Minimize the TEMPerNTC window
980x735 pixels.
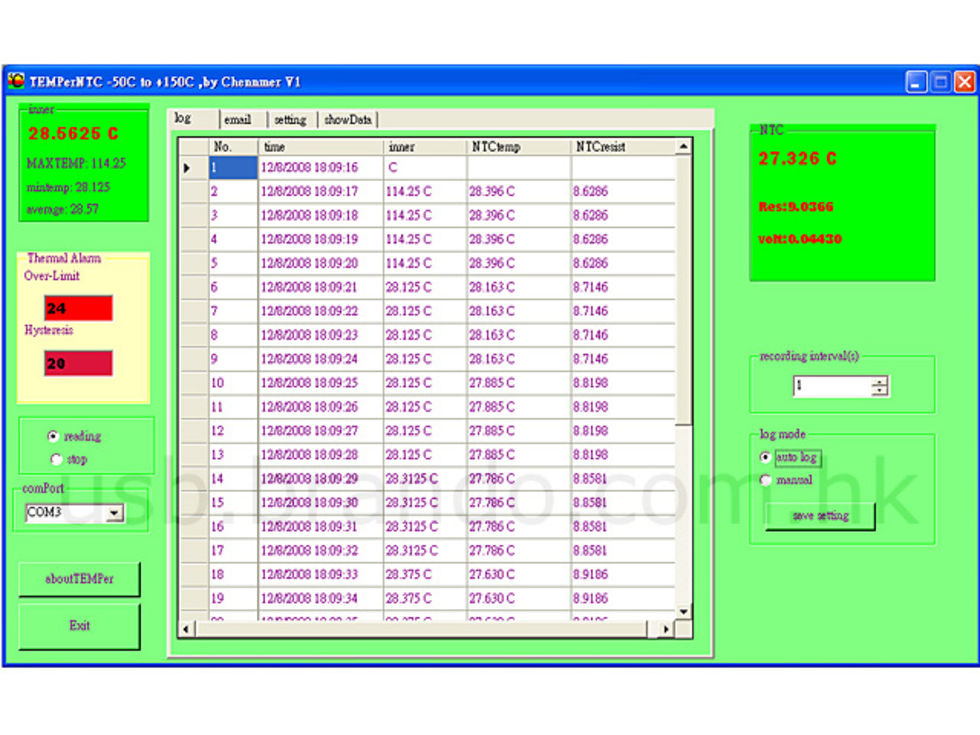click(916, 83)
